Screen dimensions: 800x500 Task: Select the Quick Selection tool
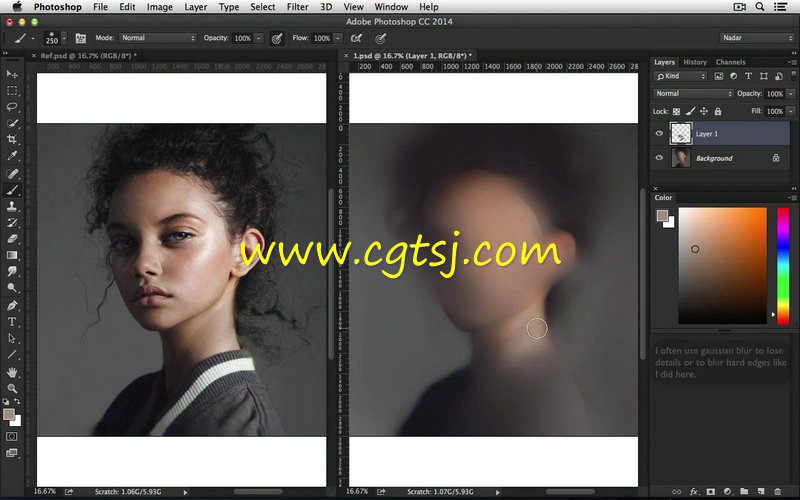(x=12, y=123)
